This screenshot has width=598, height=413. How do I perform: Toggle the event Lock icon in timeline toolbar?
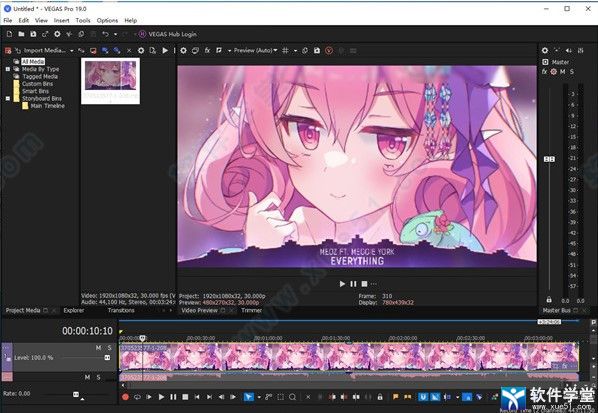[x=380, y=397]
